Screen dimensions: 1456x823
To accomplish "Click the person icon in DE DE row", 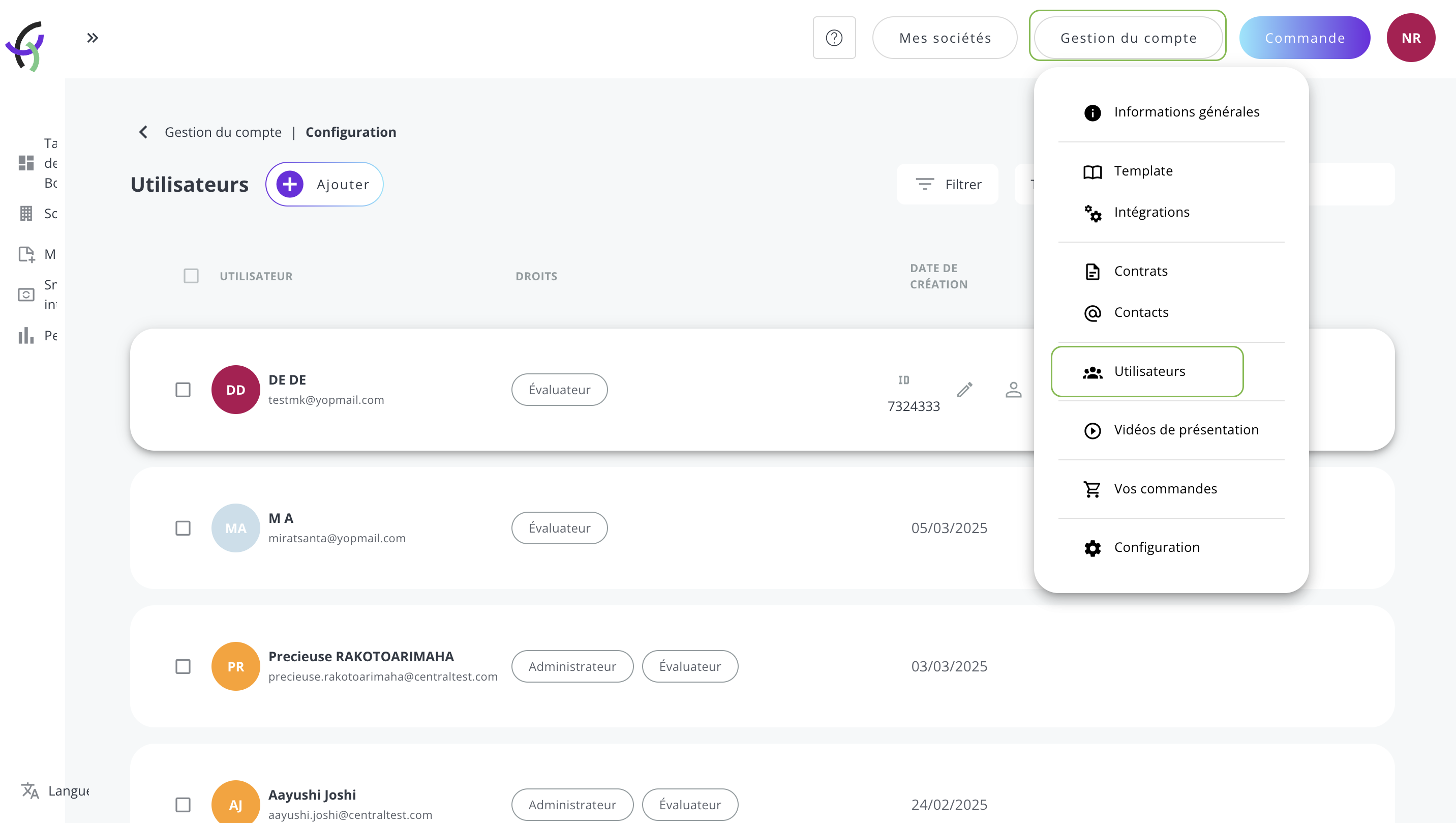I will (1013, 390).
